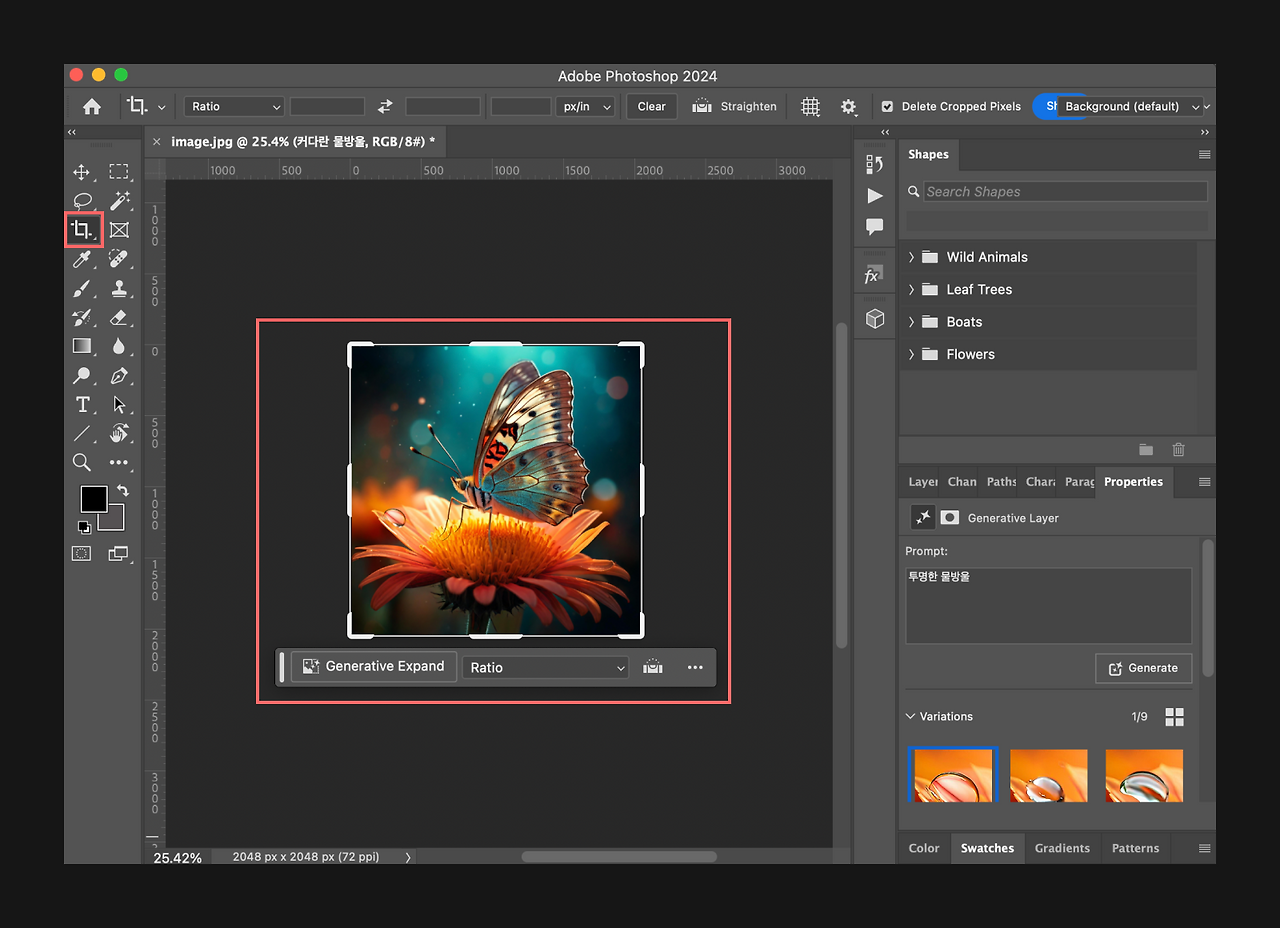Open the 3D cube panel icon
The height and width of the screenshot is (928, 1280).
point(875,318)
